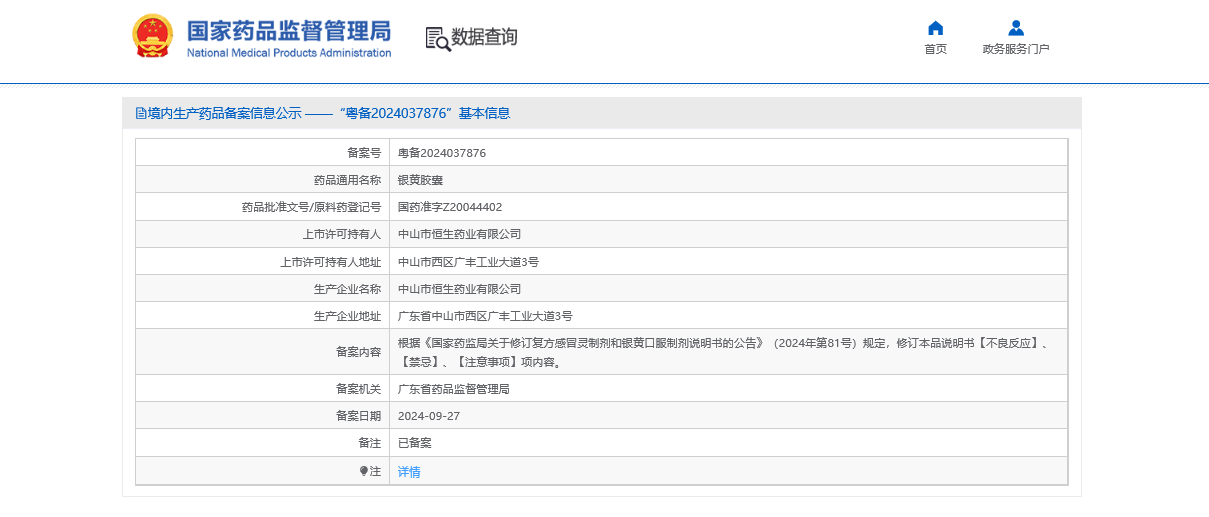Click the 备案内容 description text
Viewport: 1209px width, 517px height.
tap(720, 352)
